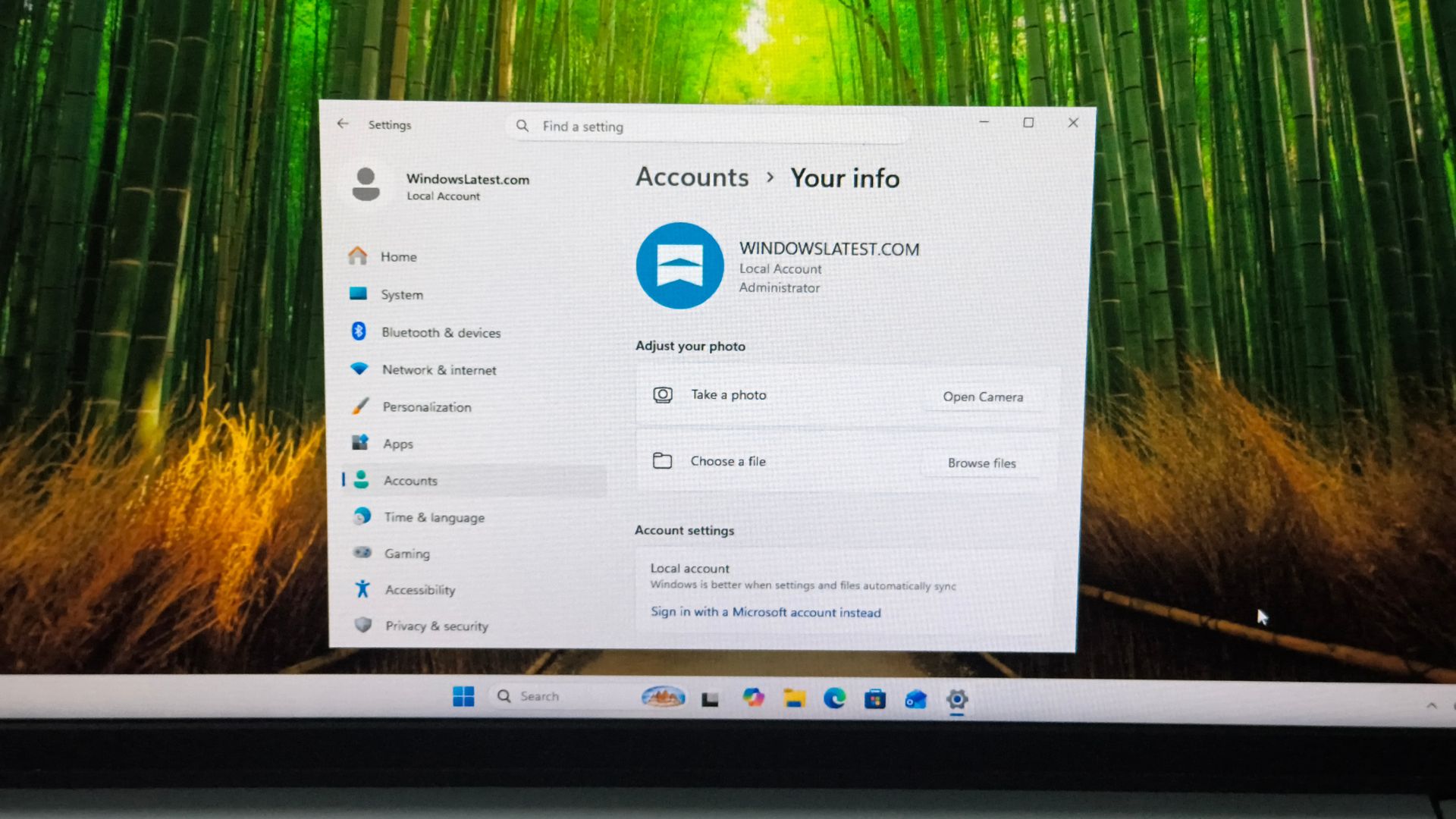1456x819 pixels.
Task: Open the Gaming settings page
Action: coord(475,554)
